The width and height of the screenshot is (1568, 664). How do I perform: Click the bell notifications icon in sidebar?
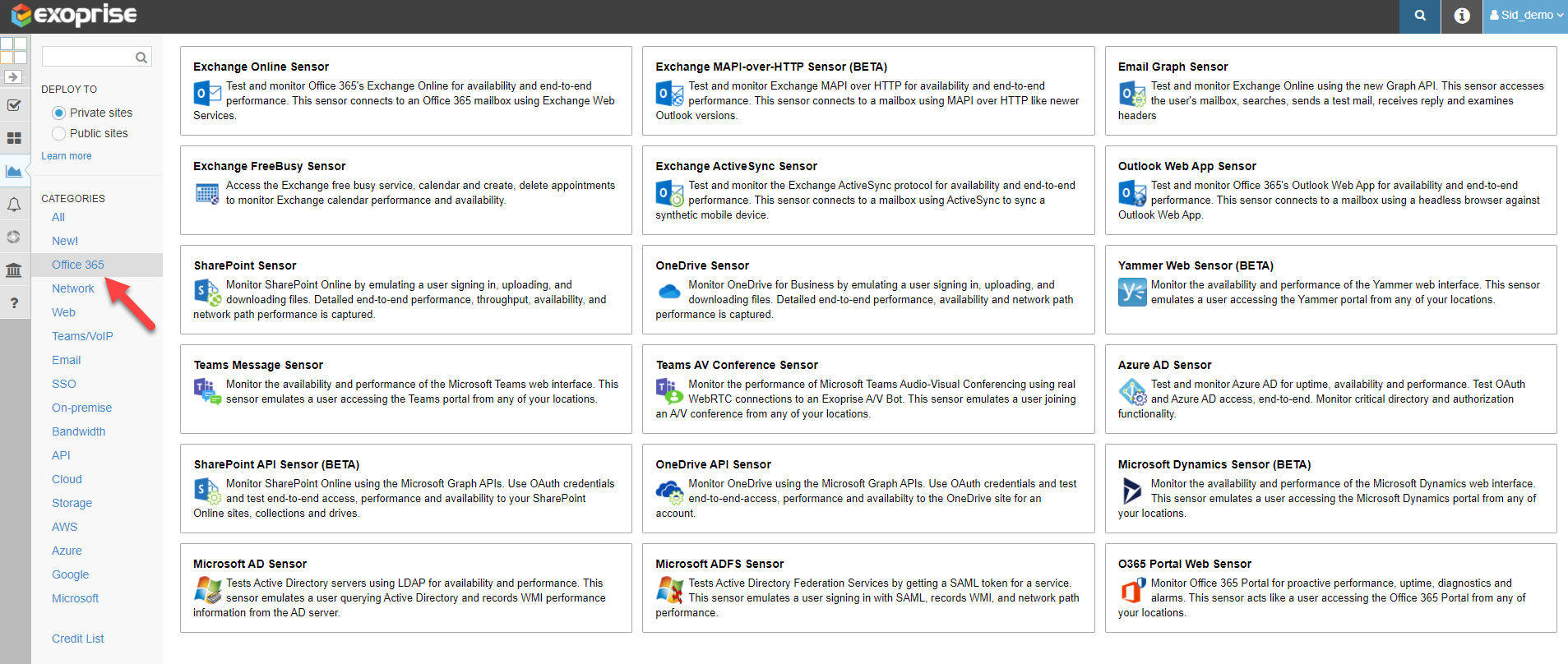point(14,204)
